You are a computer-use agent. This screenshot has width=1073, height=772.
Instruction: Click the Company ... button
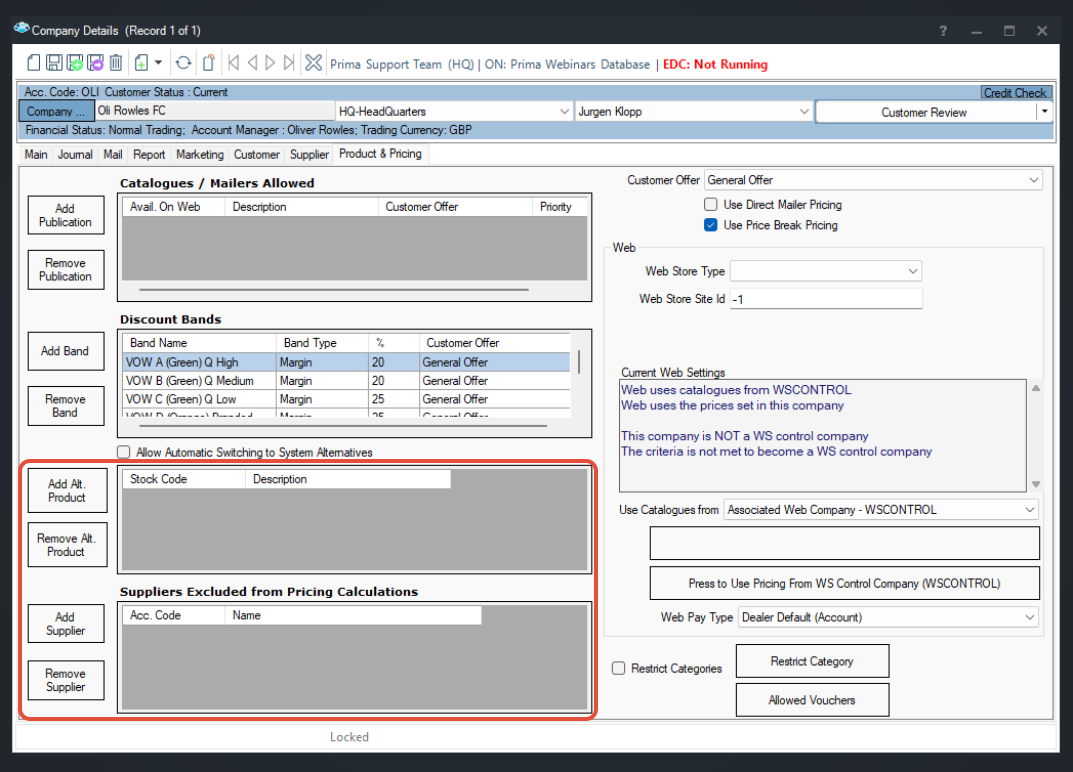(56, 111)
